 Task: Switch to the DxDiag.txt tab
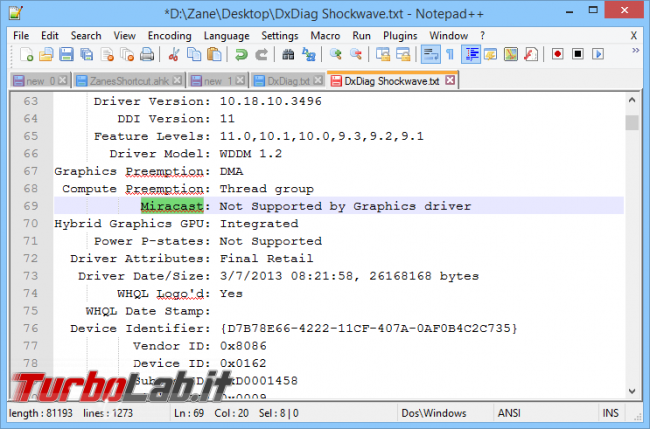tap(288, 80)
